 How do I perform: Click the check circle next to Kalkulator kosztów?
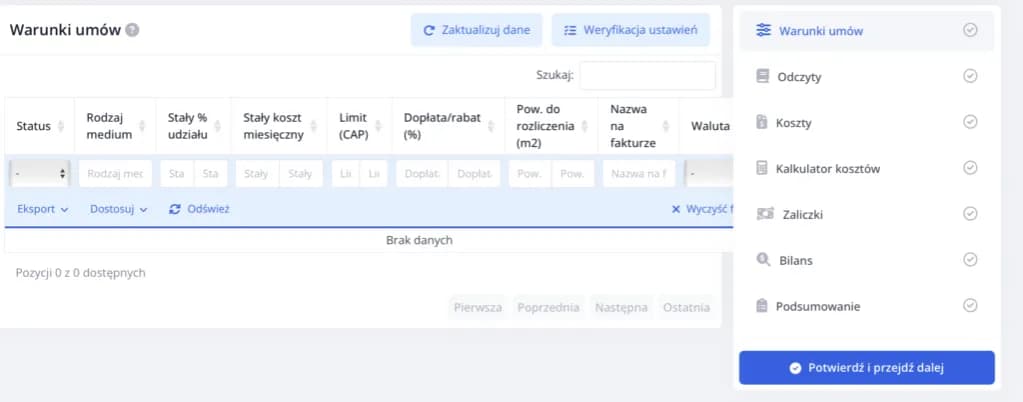970,168
